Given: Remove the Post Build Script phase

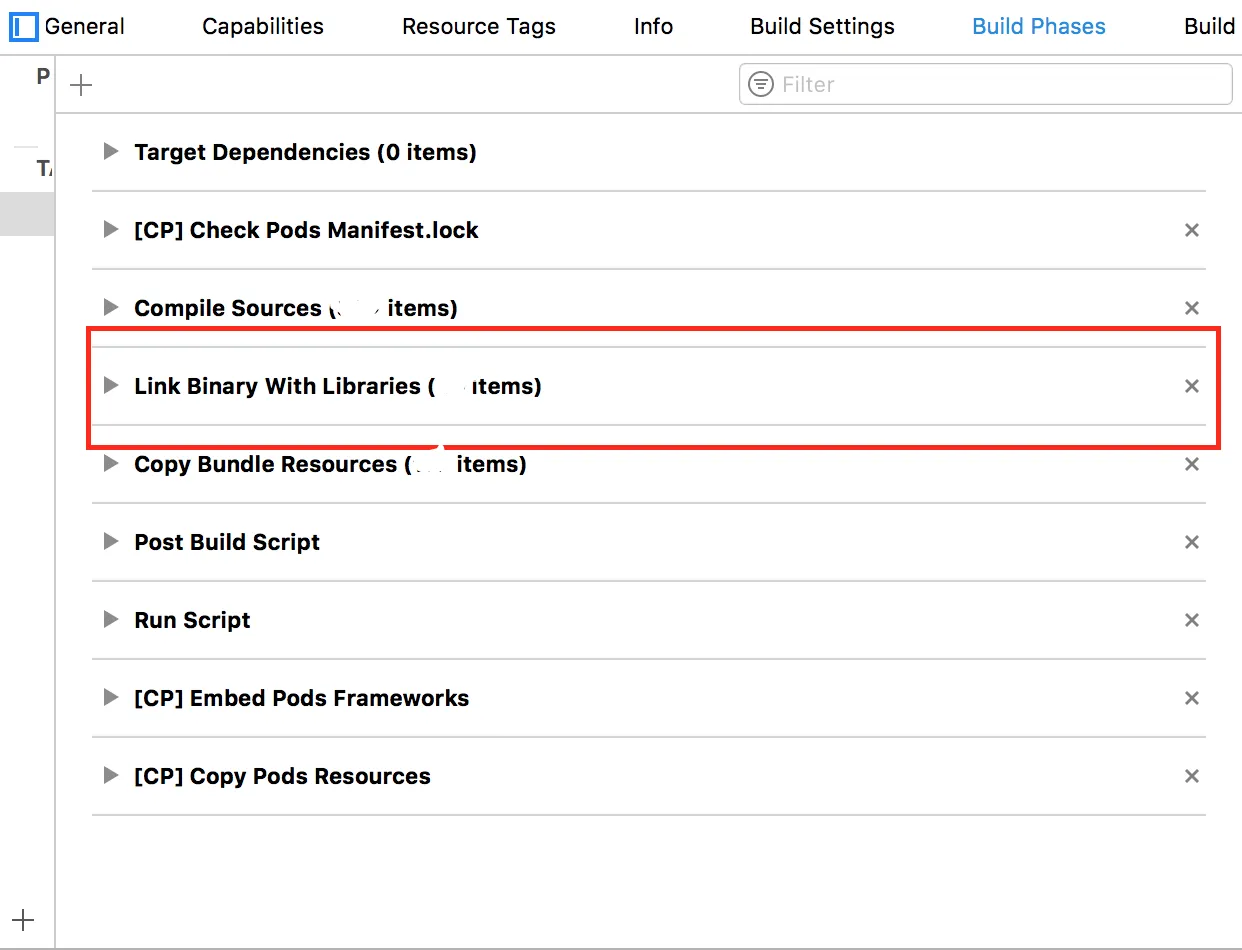Looking at the screenshot, I should [1191, 542].
